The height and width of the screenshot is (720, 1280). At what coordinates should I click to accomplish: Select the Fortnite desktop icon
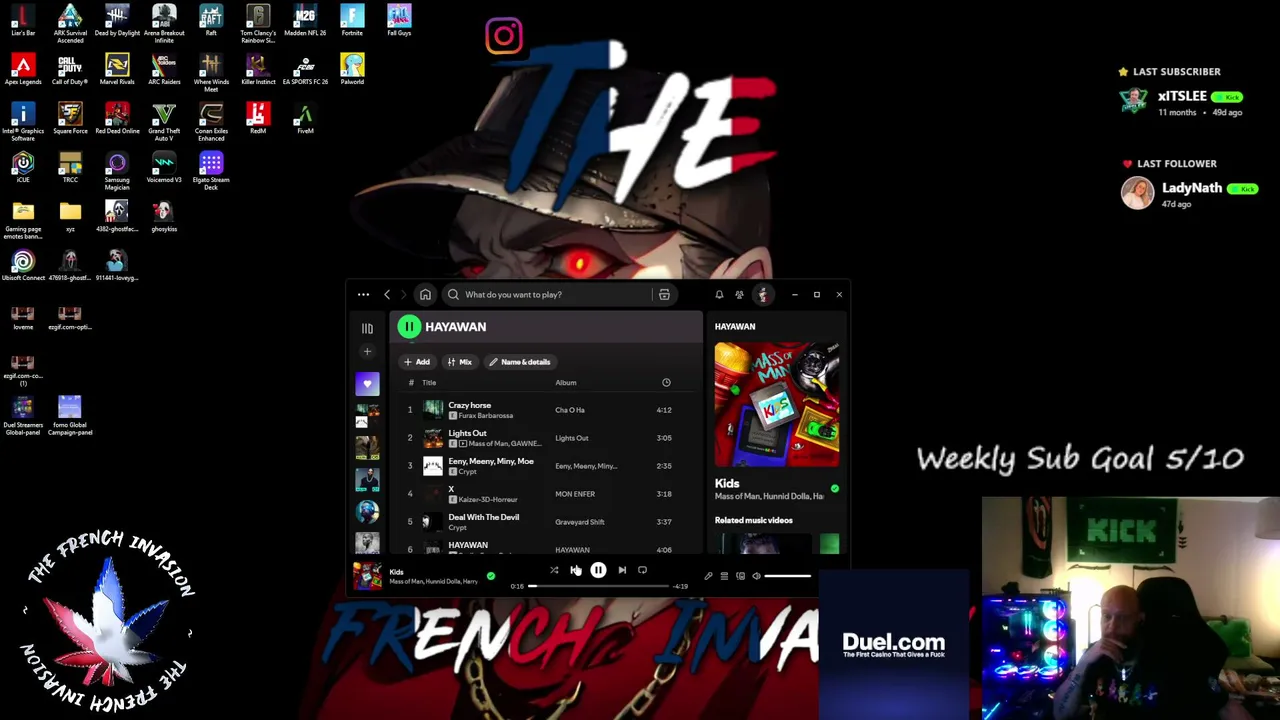(x=352, y=21)
